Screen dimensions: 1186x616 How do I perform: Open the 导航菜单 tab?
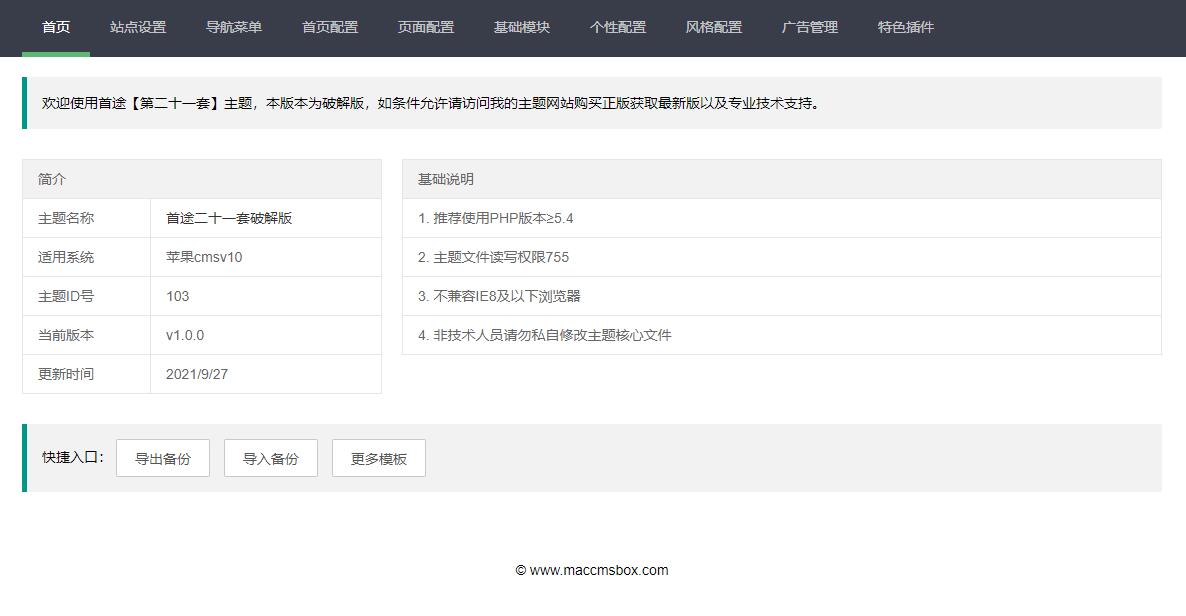[x=234, y=28]
